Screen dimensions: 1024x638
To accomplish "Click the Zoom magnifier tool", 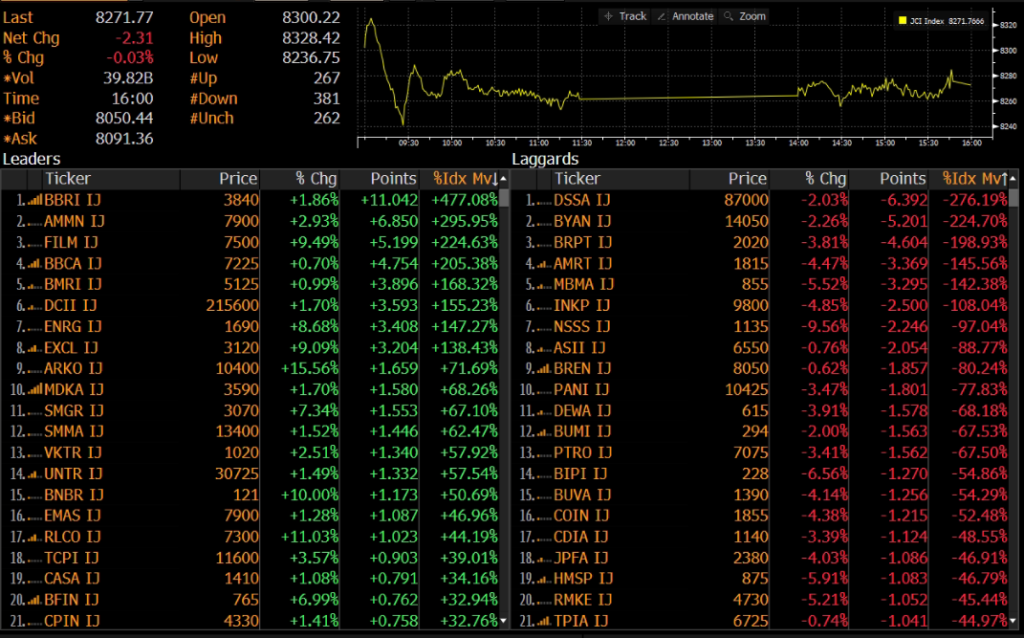I will click(x=744, y=16).
